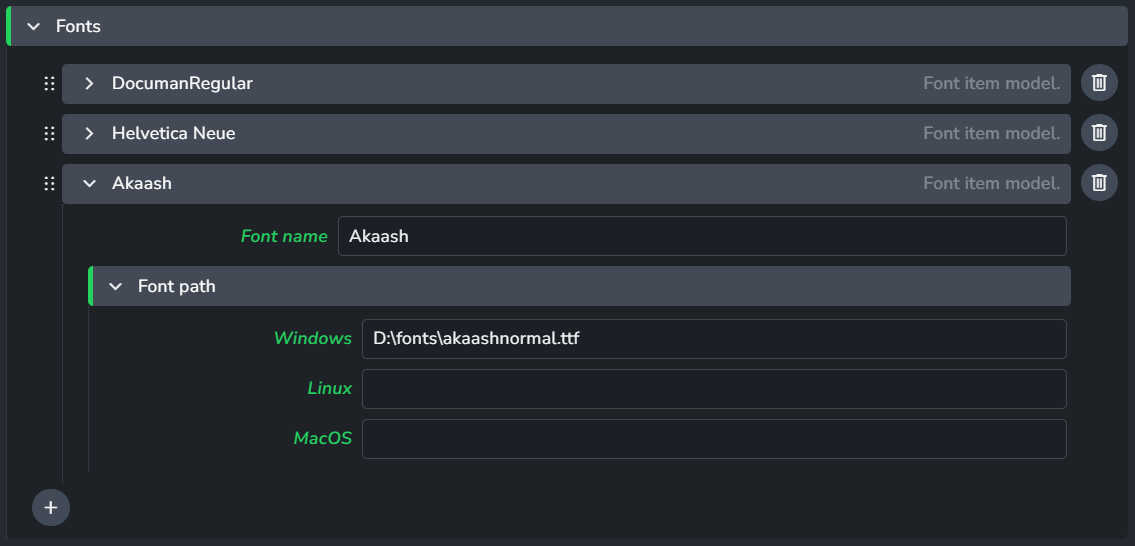Screen dimensions: 1135x546
Task: Click the 'Font path' header title
Action: (176, 287)
